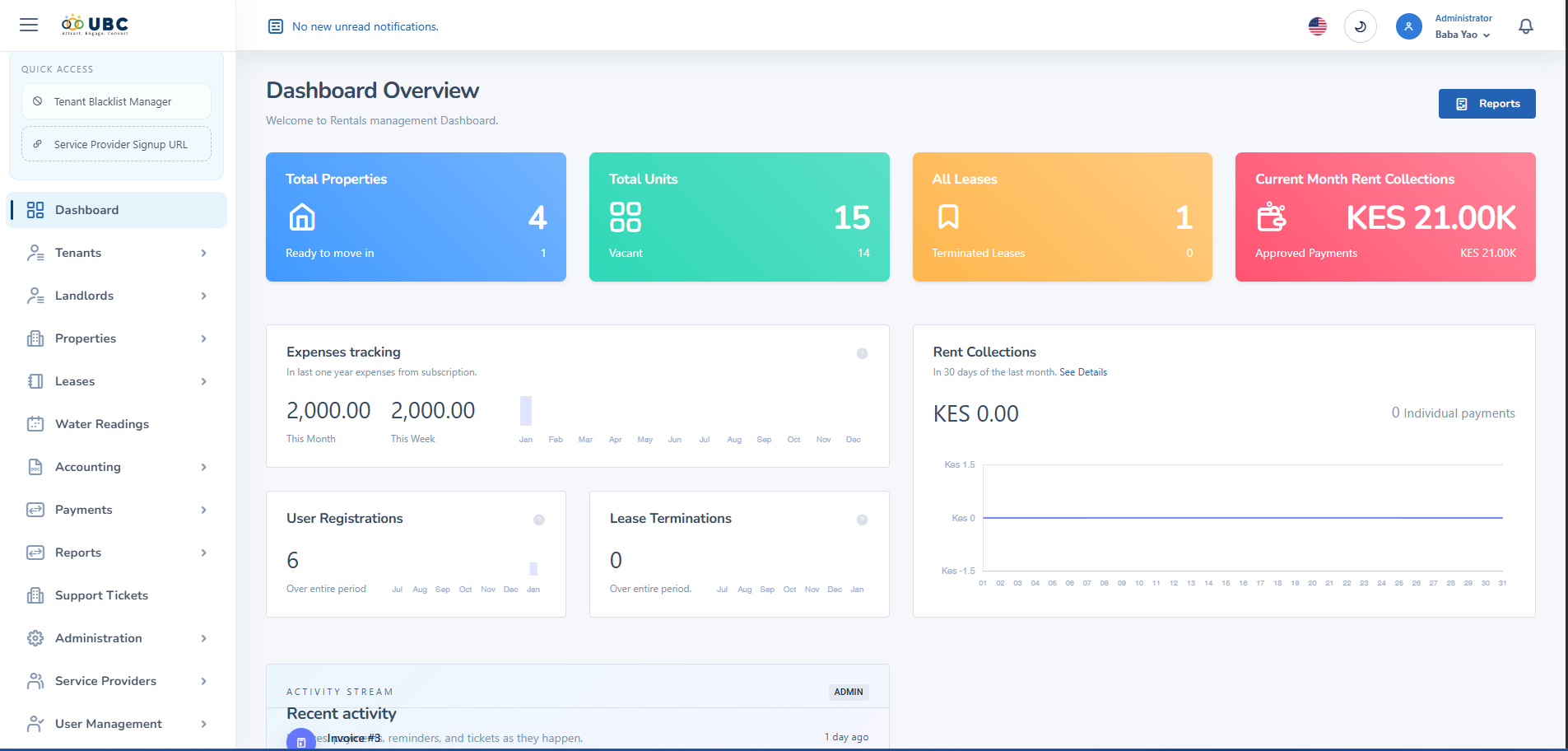Open the notifications bell icon

1524,26
